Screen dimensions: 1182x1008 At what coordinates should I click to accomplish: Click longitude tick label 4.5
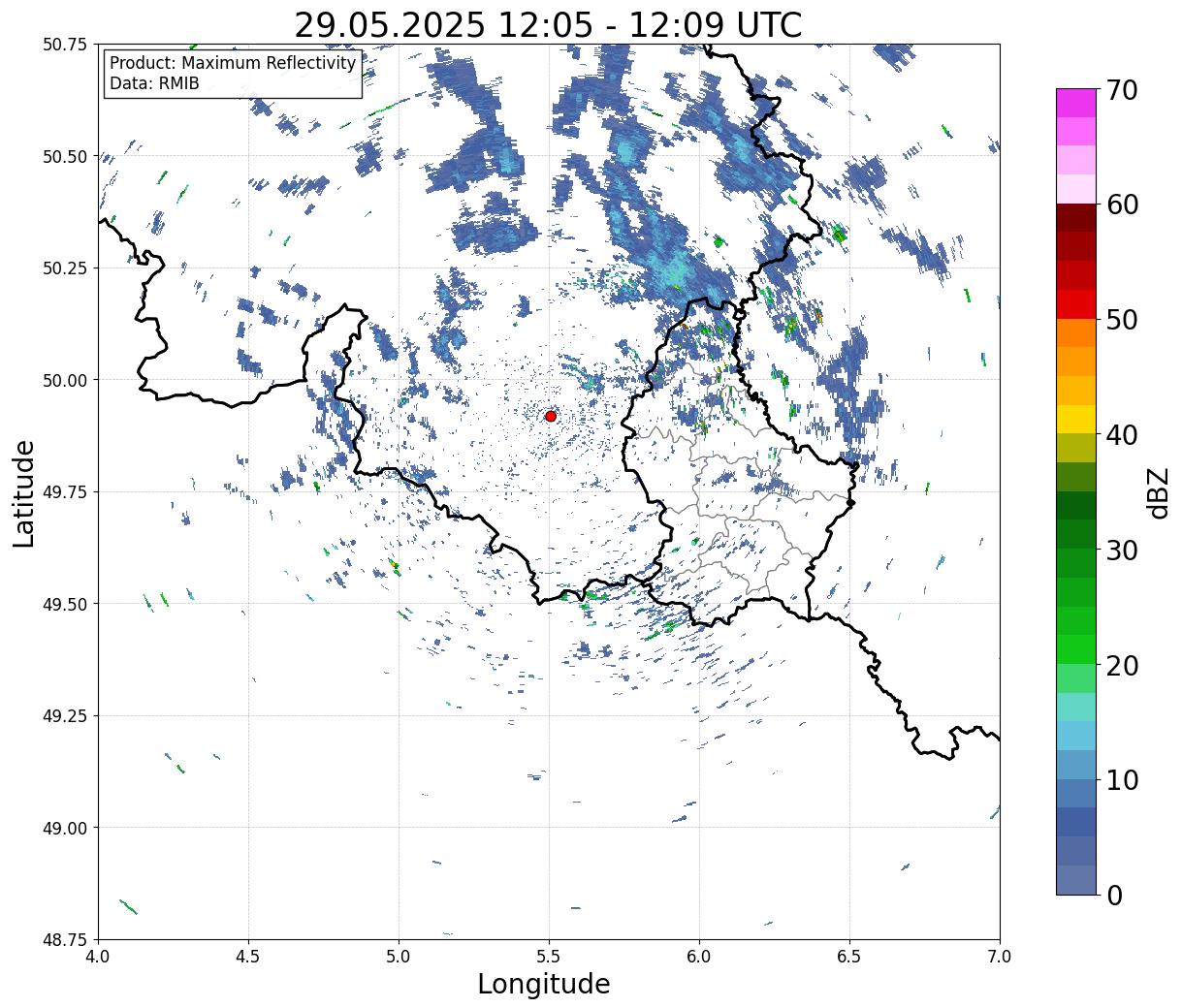[x=248, y=956]
